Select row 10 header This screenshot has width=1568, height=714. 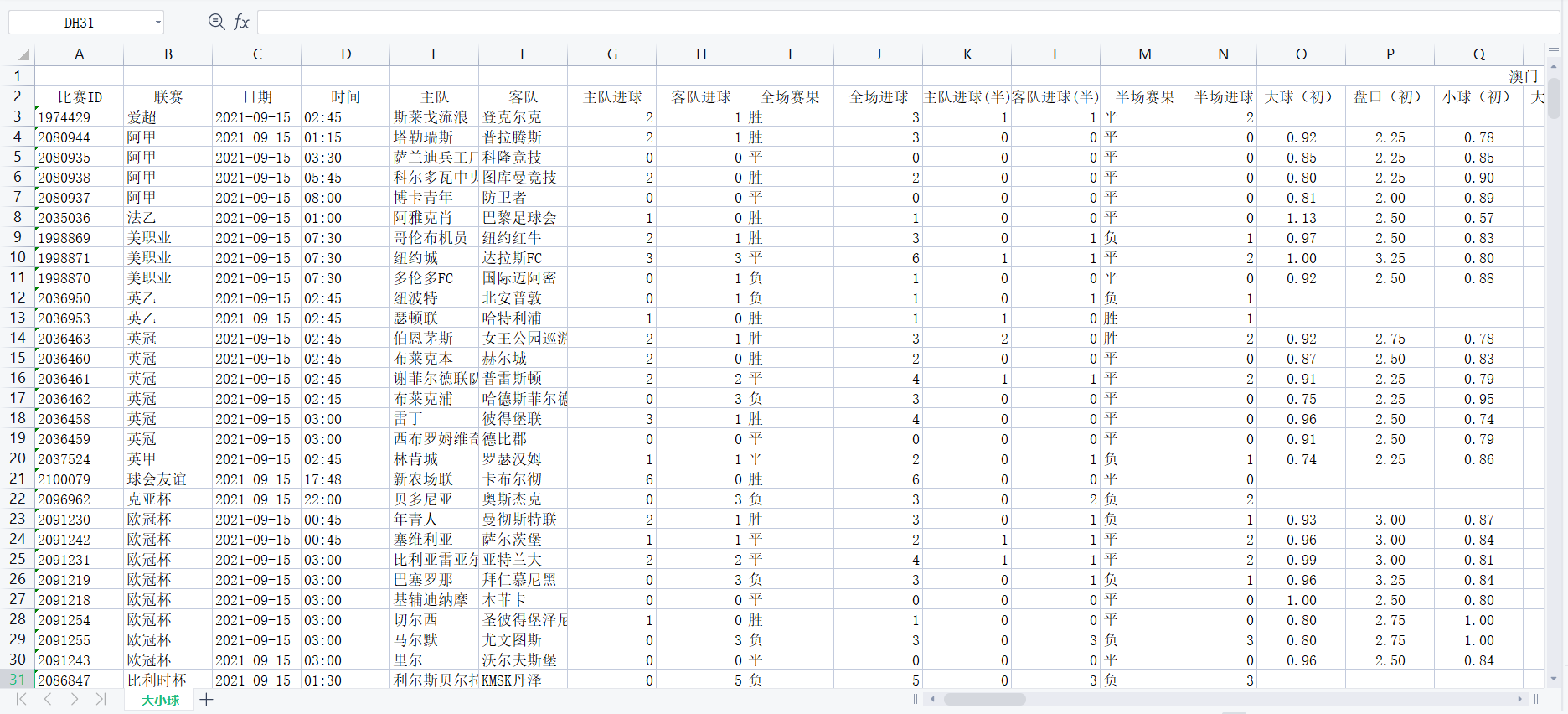(18, 257)
